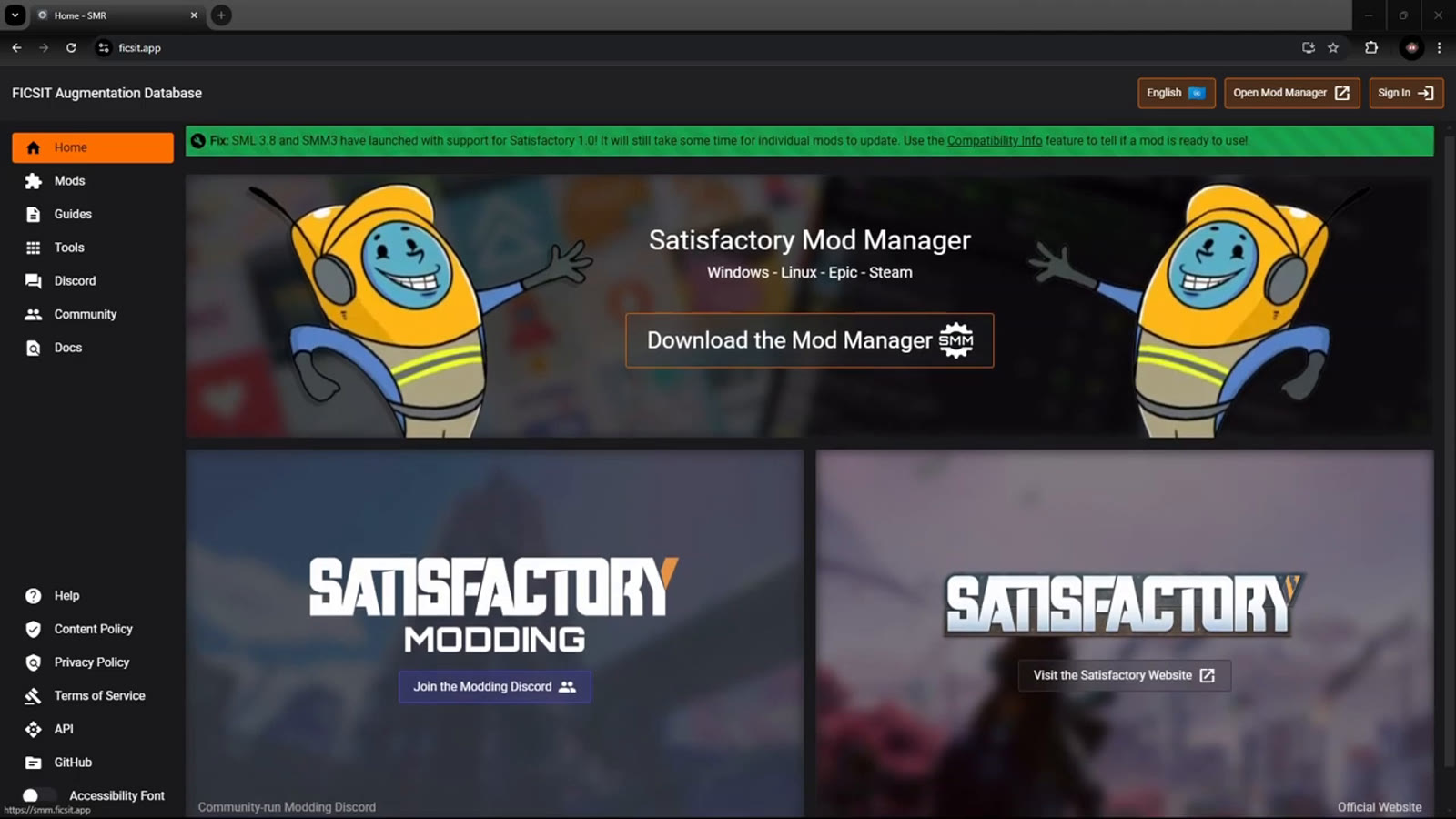The height and width of the screenshot is (819, 1456).
Task: Open the browser extensions puzzle icon
Action: coord(1371,47)
